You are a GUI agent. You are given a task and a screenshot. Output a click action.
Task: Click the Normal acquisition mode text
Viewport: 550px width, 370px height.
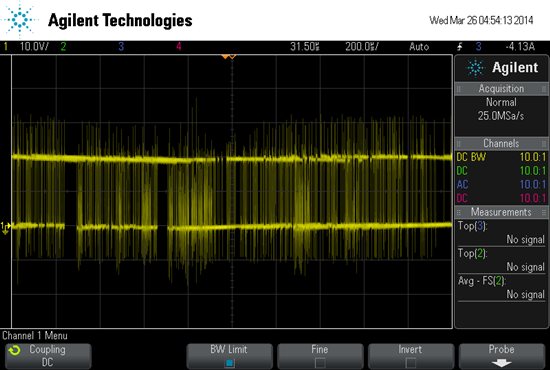[501, 102]
